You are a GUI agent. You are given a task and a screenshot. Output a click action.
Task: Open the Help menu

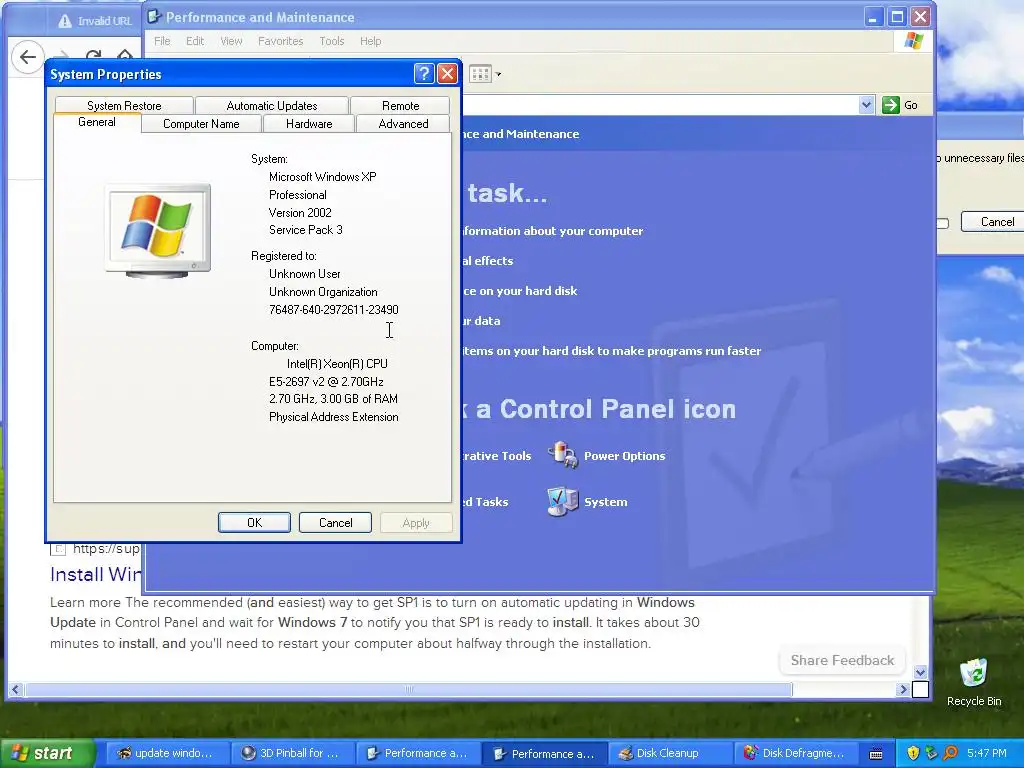(x=370, y=41)
